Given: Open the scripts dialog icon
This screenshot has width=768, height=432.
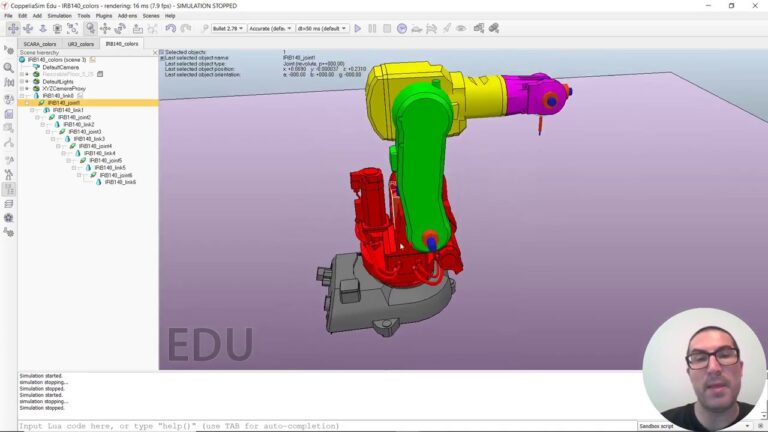Looking at the screenshot, I should pos(9,114).
